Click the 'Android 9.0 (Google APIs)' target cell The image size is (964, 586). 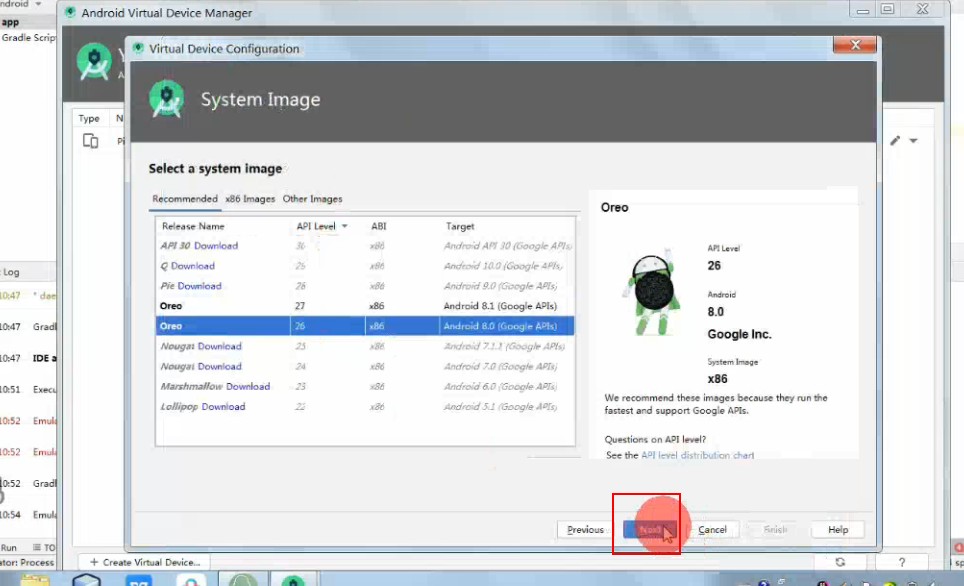[x=500, y=286]
